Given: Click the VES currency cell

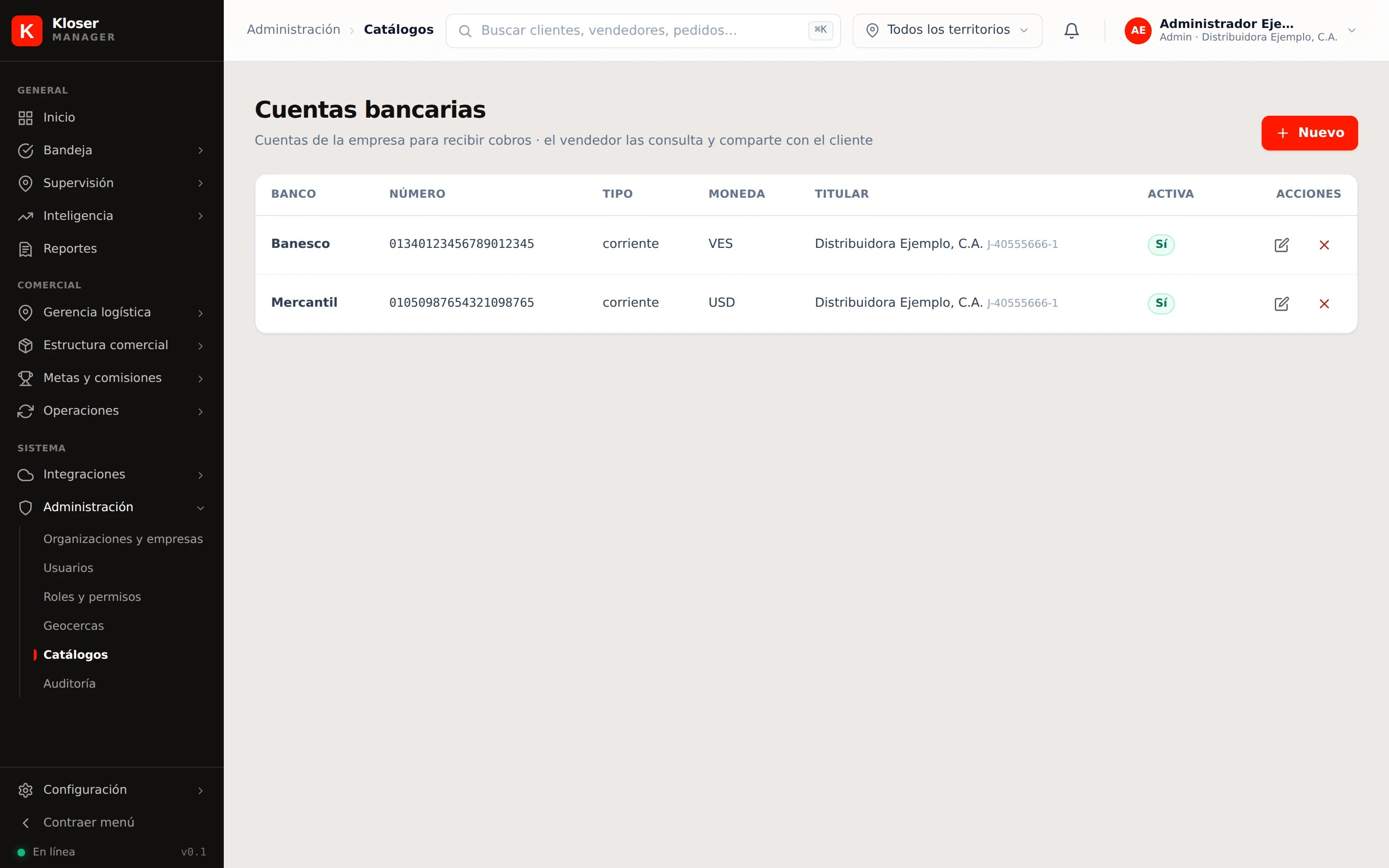Looking at the screenshot, I should click(x=721, y=244).
